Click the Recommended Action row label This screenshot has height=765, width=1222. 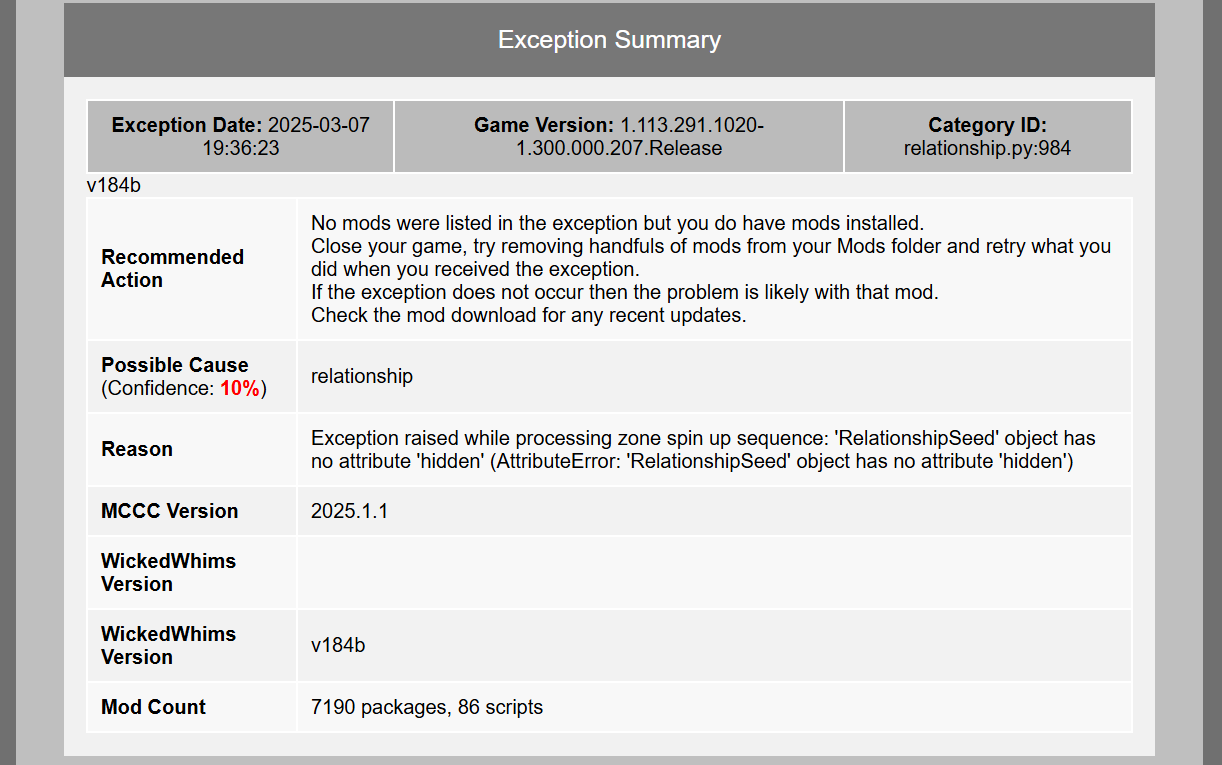click(x=172, y=268)
